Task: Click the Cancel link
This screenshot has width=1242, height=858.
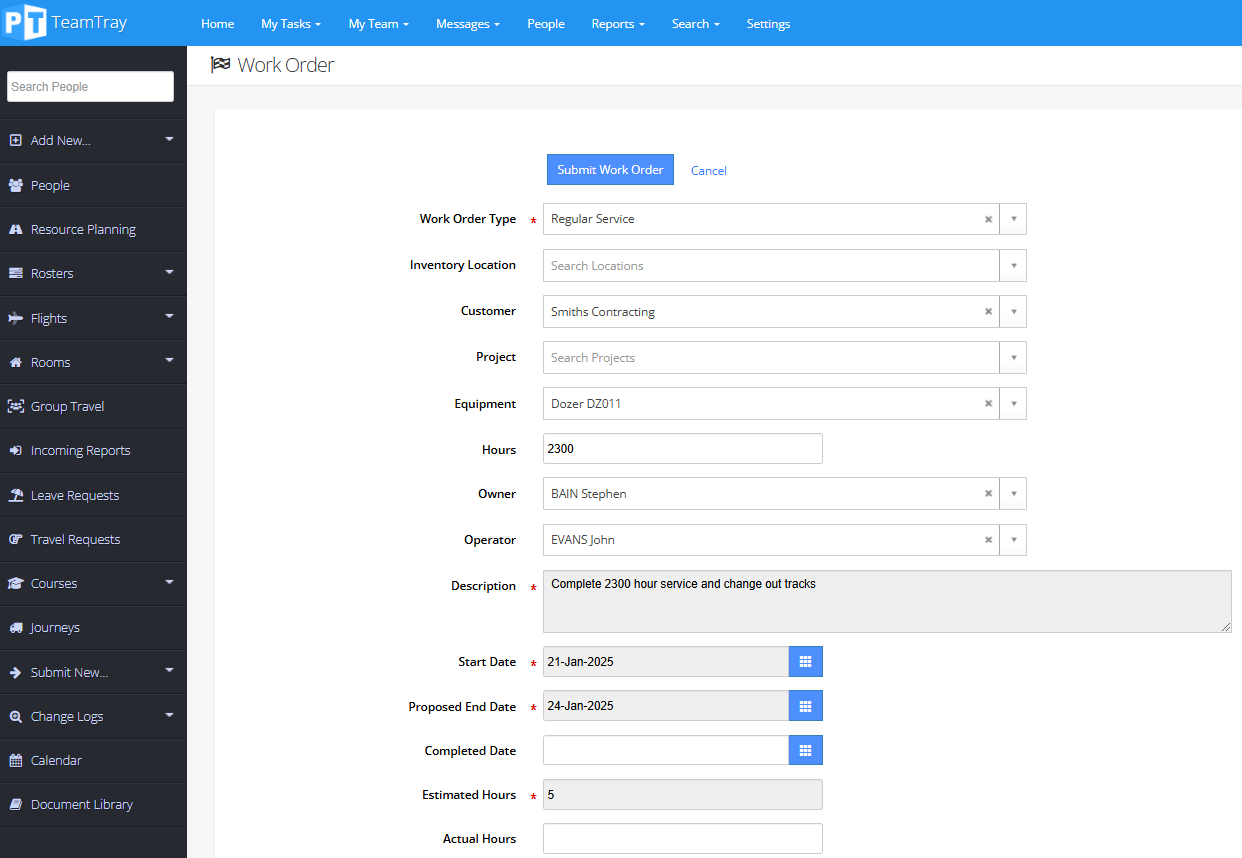Action: 708,170
